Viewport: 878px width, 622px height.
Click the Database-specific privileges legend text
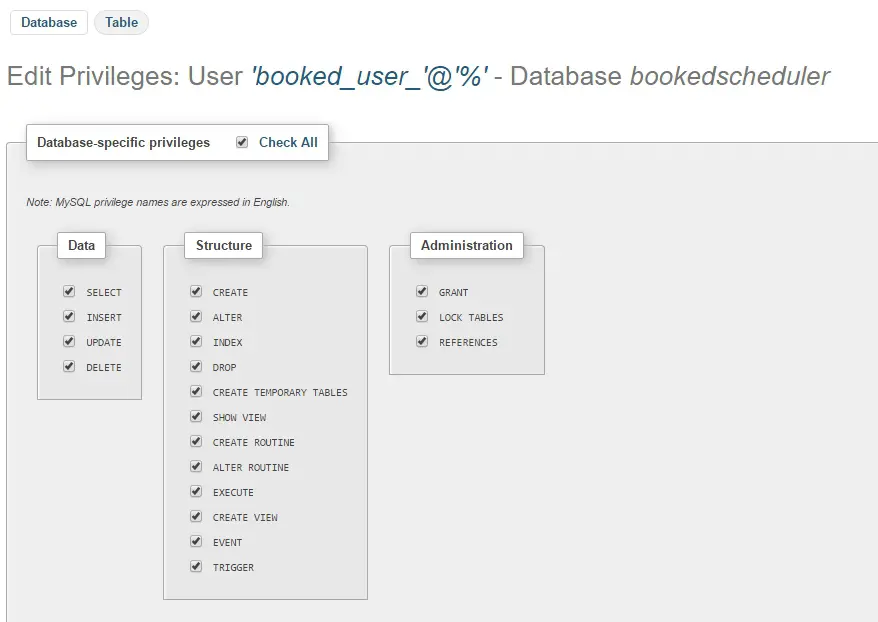(x=123, y=142)
